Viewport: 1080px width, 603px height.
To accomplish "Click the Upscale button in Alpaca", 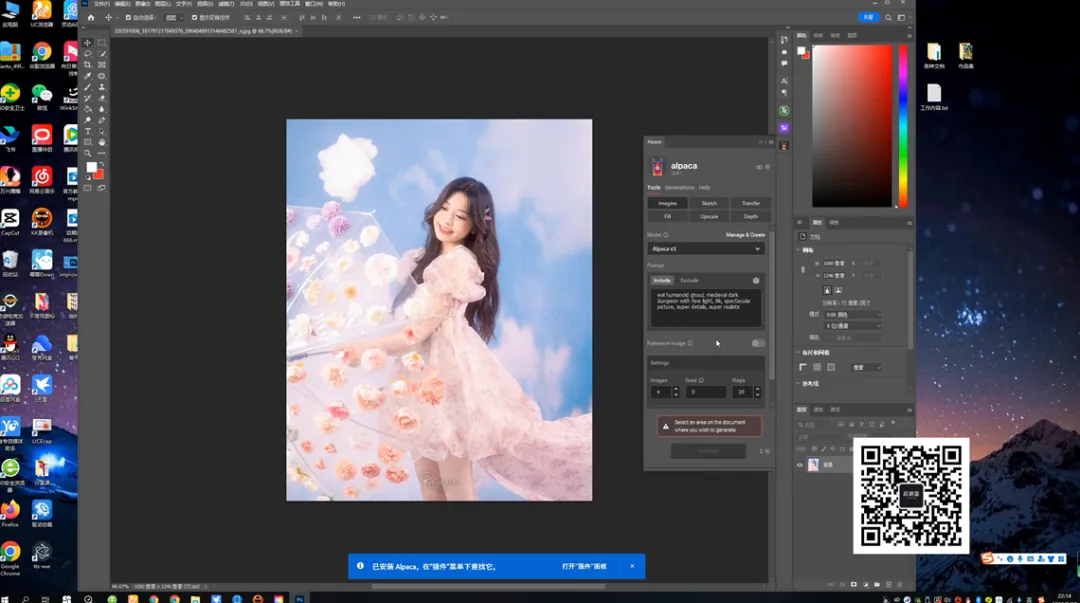I will click(x=708, y=216).
